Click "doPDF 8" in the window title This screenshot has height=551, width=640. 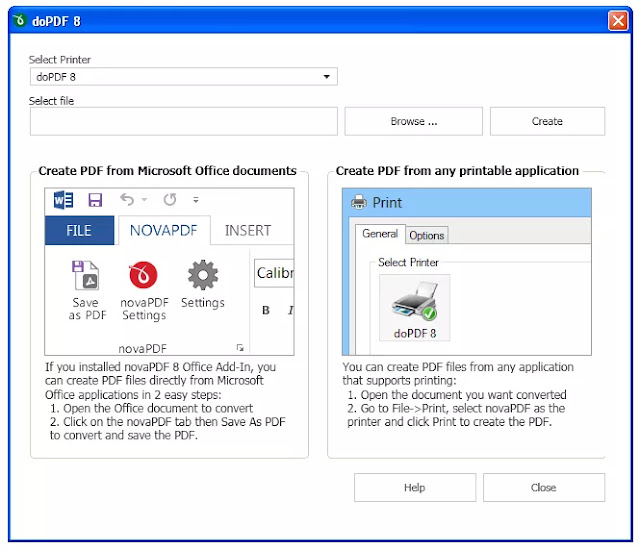[56, 21]
